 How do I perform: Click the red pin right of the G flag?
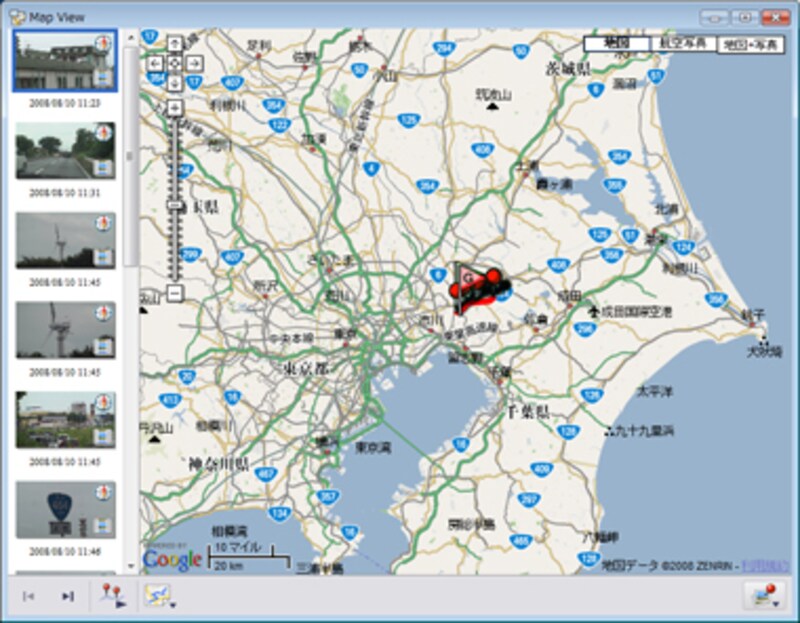click(x=493, y=276)
